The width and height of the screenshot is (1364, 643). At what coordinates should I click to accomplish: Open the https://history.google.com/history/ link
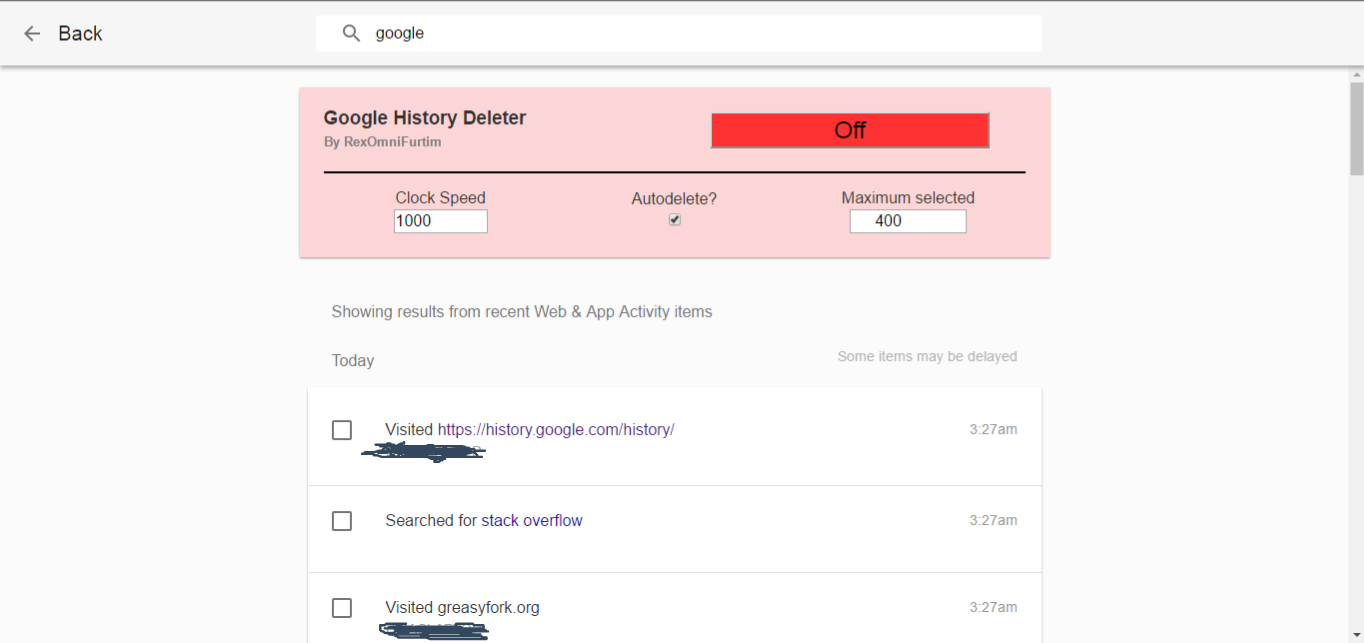point(556,429)
